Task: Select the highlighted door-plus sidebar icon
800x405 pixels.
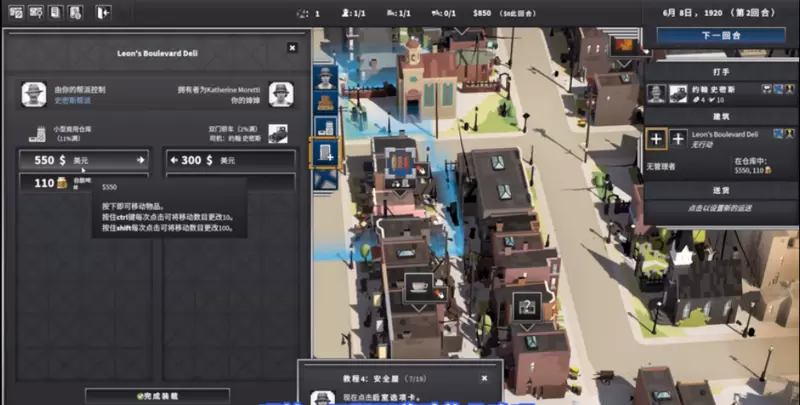Action: 325,152
